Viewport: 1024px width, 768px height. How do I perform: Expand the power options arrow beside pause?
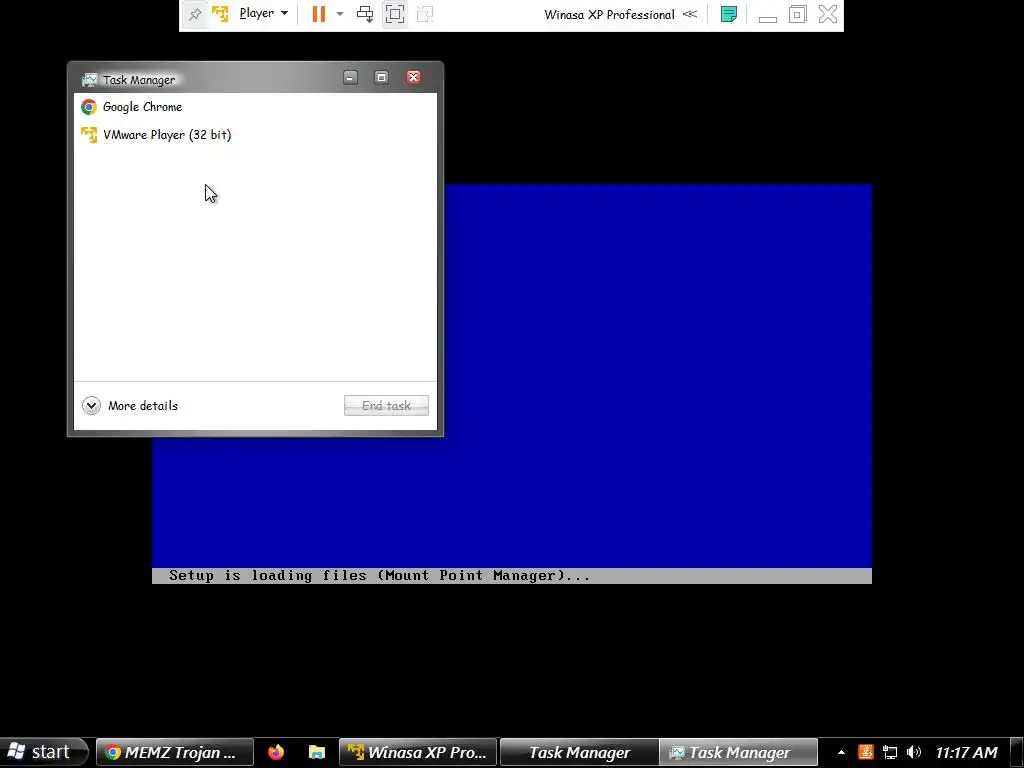340,14
